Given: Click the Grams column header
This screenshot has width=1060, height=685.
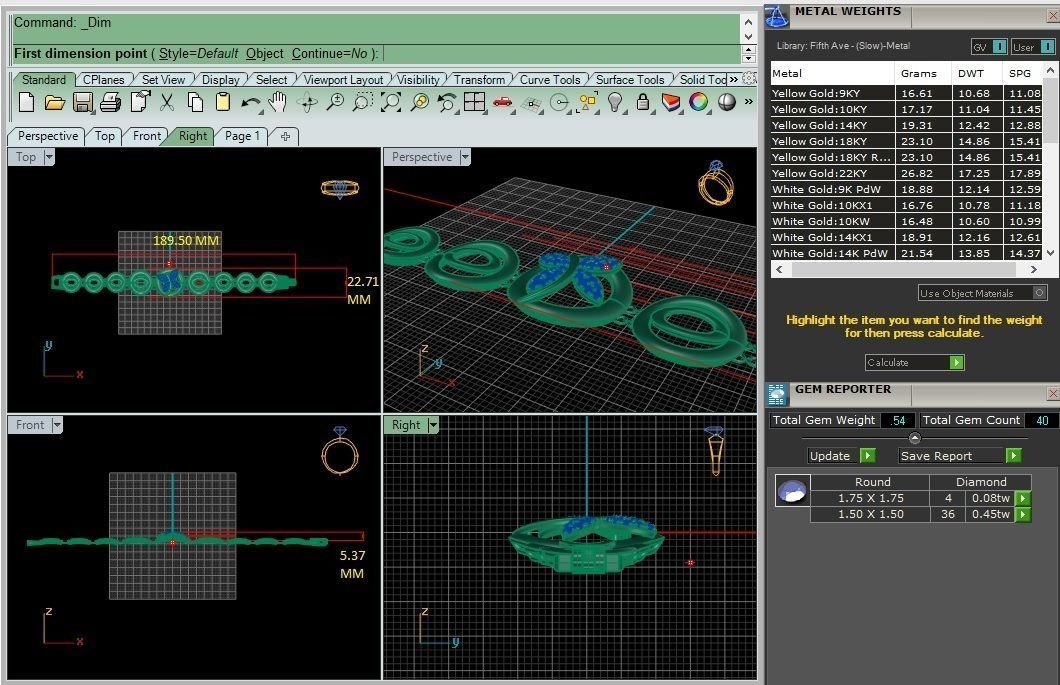Looking at the screenshot, I should point(923,73).
